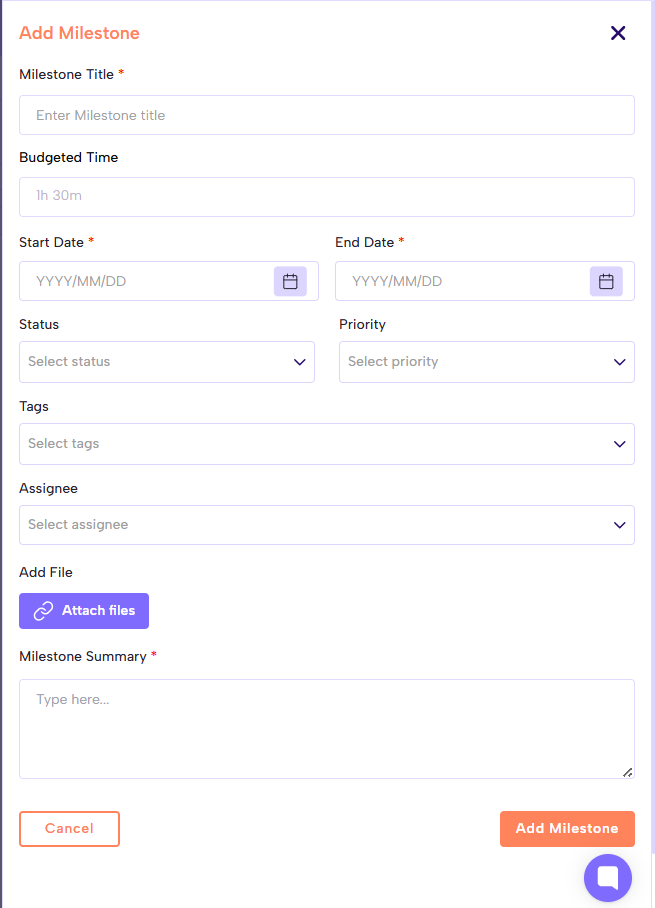Cancel the milestone form
Viewport: 655px width, 908px height.
69,829
